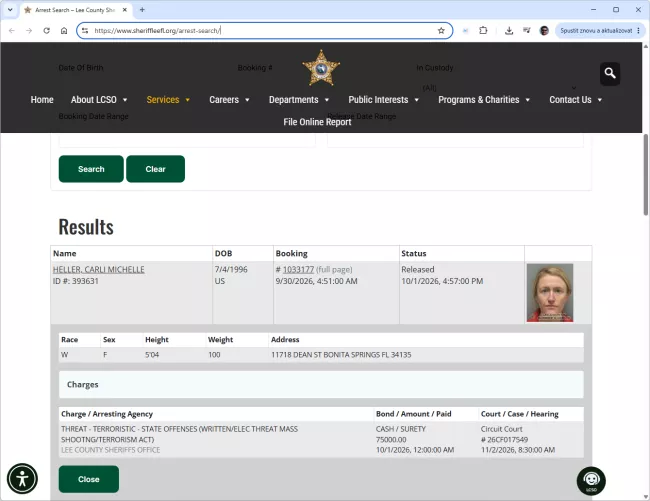Click the tab search dropdown arrow
The height and width of the screenshot is (501, 650).
[x=10, y=10]
